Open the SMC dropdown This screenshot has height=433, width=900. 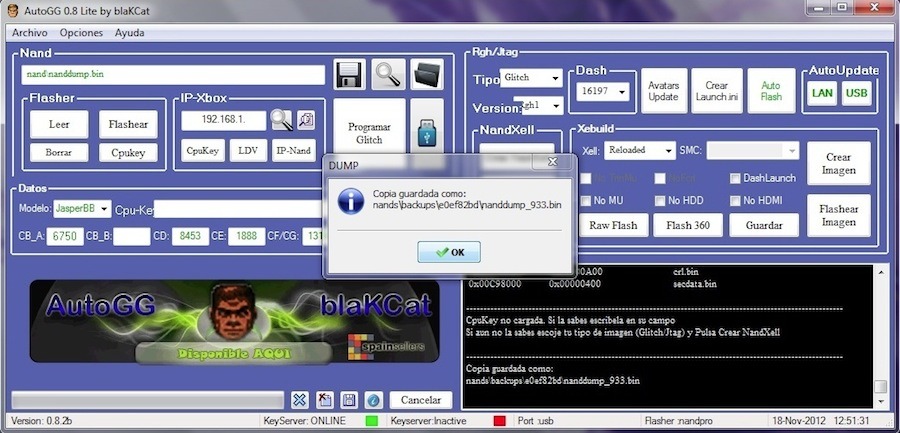click(752, 150)
